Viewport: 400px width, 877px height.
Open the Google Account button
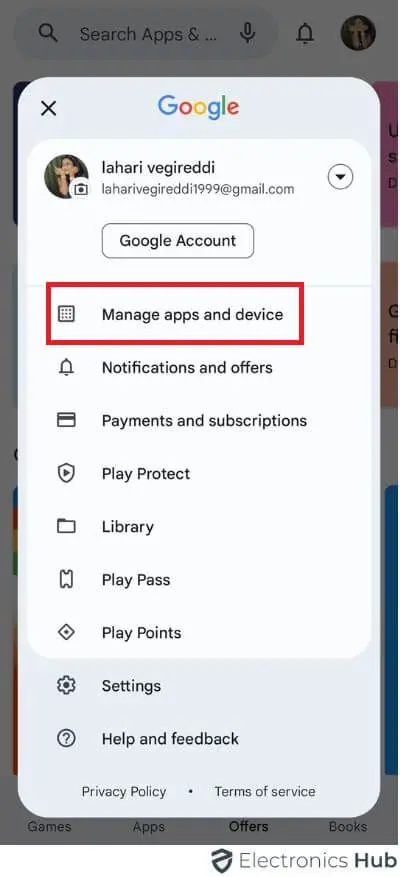pos(178,241)
